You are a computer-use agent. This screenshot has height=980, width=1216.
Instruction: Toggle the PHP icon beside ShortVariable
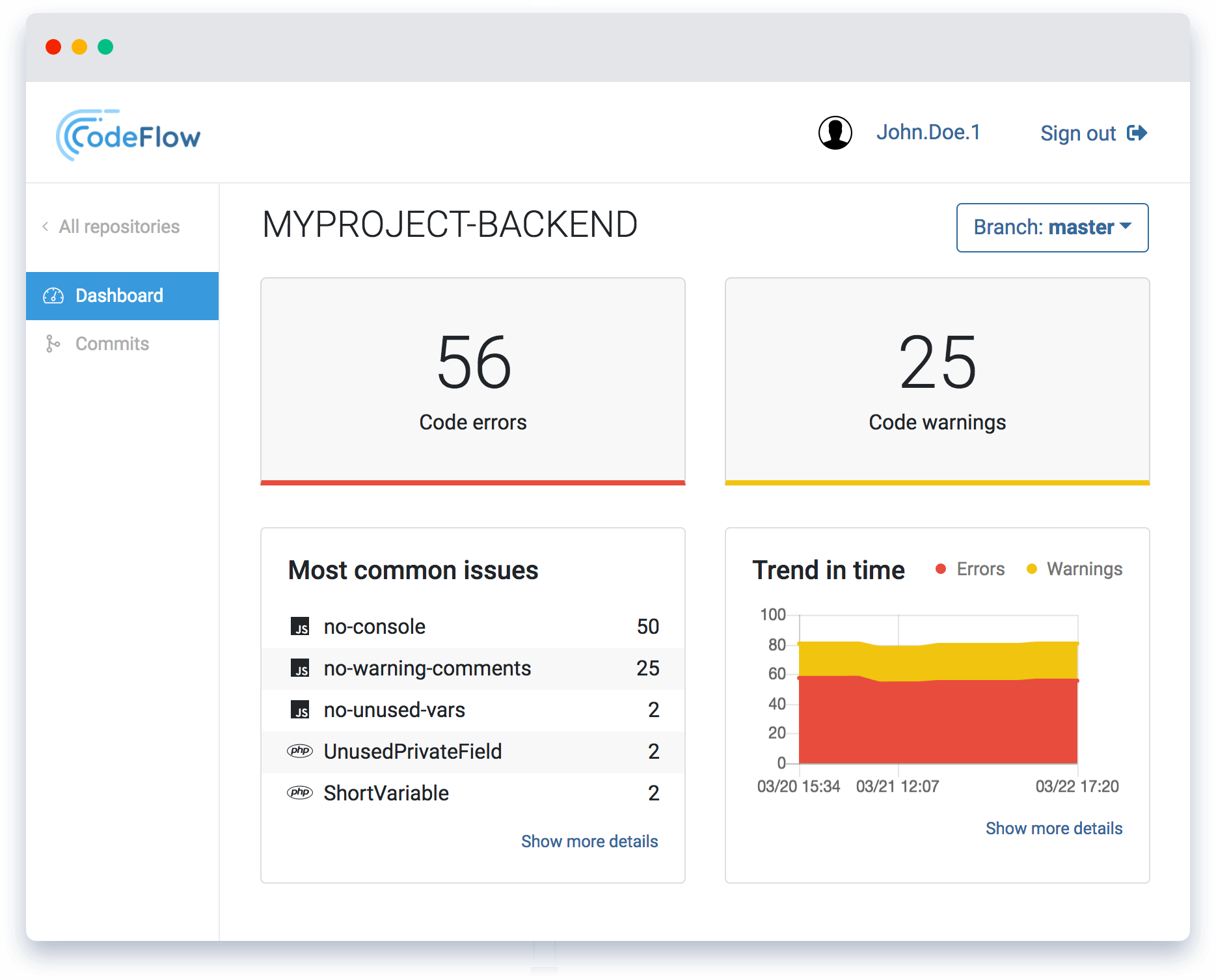pos(301,793)
